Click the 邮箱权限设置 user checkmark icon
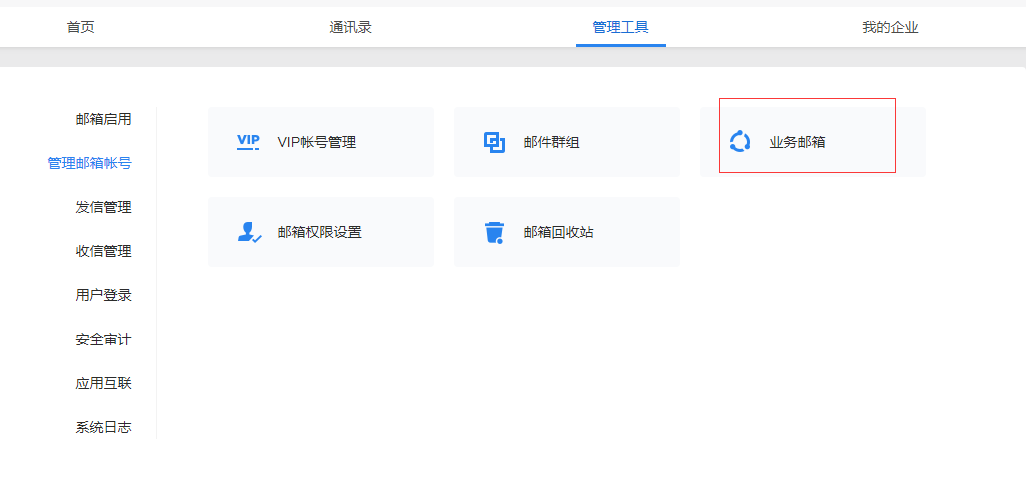The height and width of the screenshot is (483, 1026). pos(248,232)
